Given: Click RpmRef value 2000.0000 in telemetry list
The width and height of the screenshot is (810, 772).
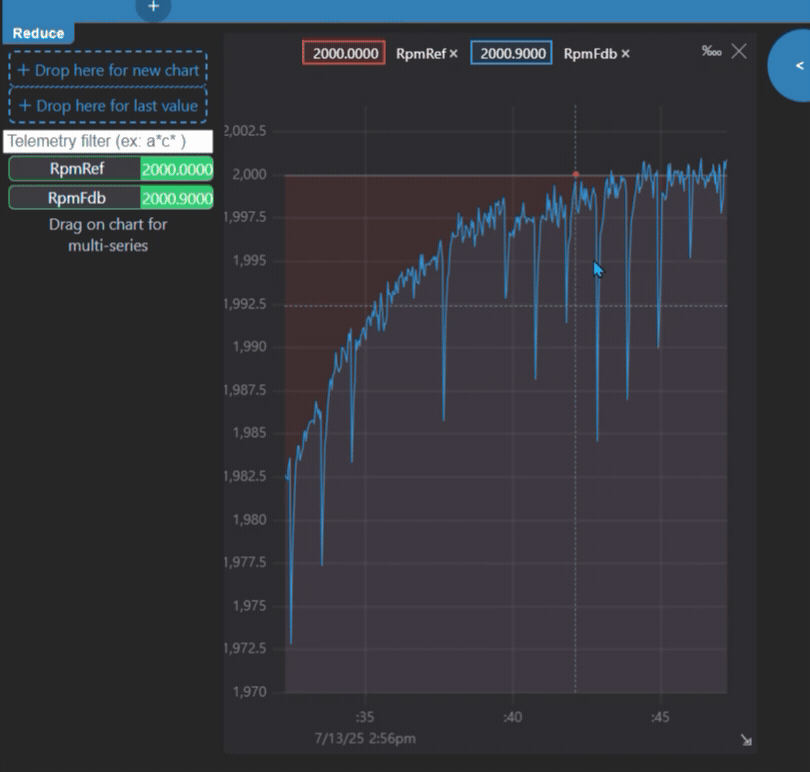Looking at the screenshot, I should click(x=177, y=169).
